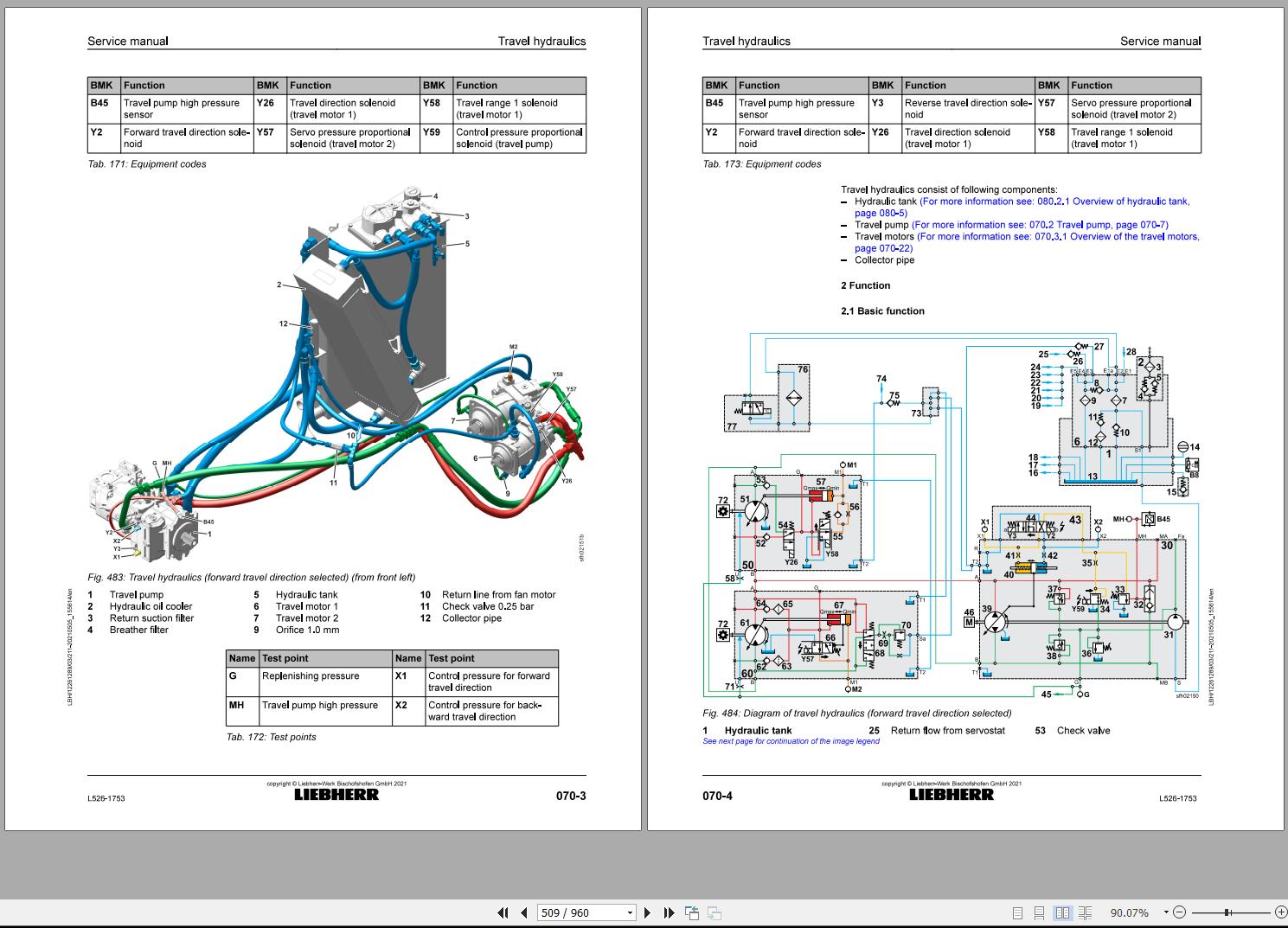Viewport: 1288px width, 928px height.
Task: Open Overview of the travel motors link
Action: (1058, 236)
